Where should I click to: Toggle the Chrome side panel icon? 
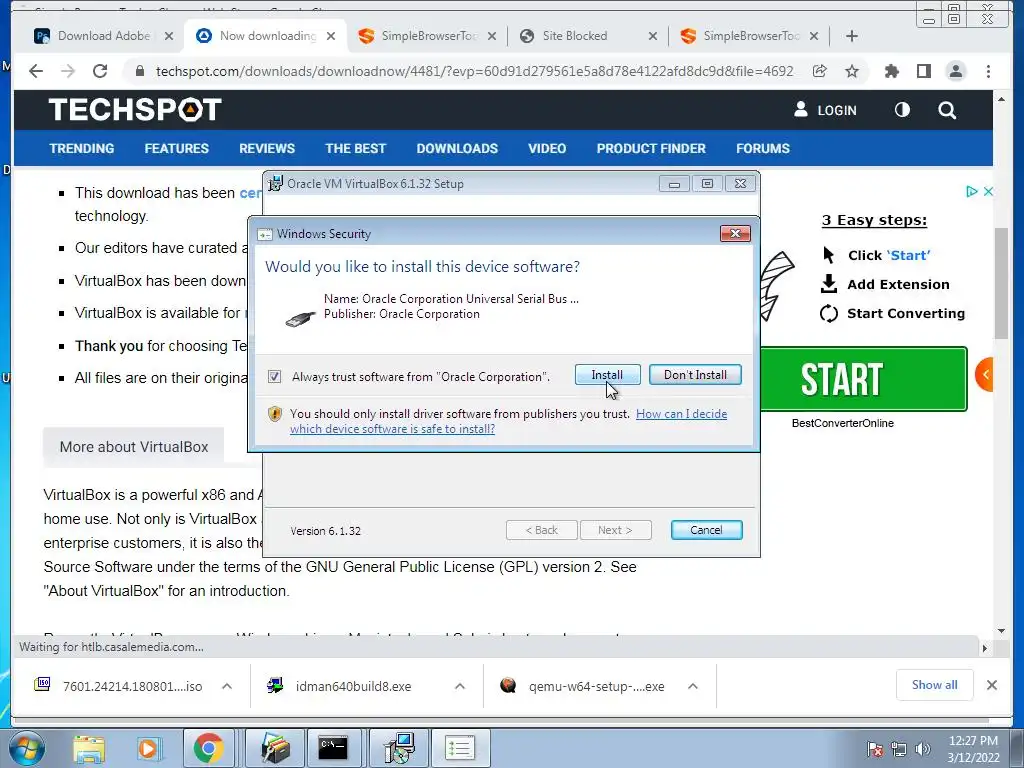(923, 71)
